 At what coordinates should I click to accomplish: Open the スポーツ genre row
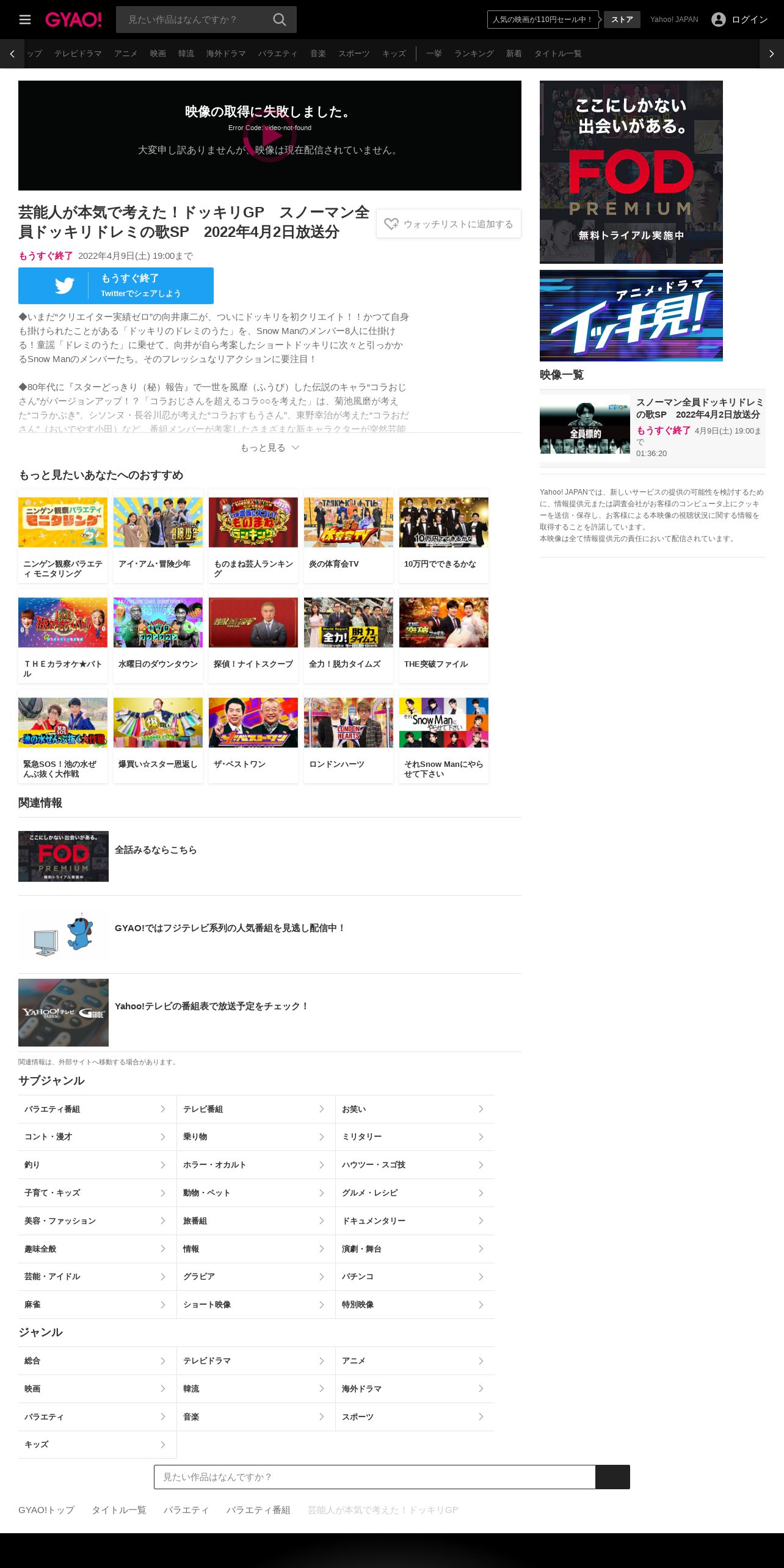click(x=415, y=1417)
